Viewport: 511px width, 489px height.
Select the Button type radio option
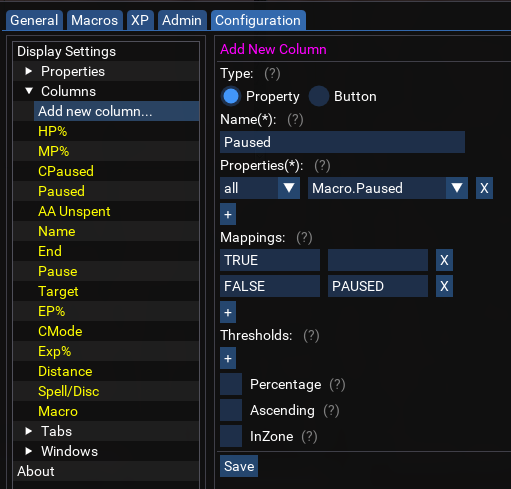(x=319, y=96)
